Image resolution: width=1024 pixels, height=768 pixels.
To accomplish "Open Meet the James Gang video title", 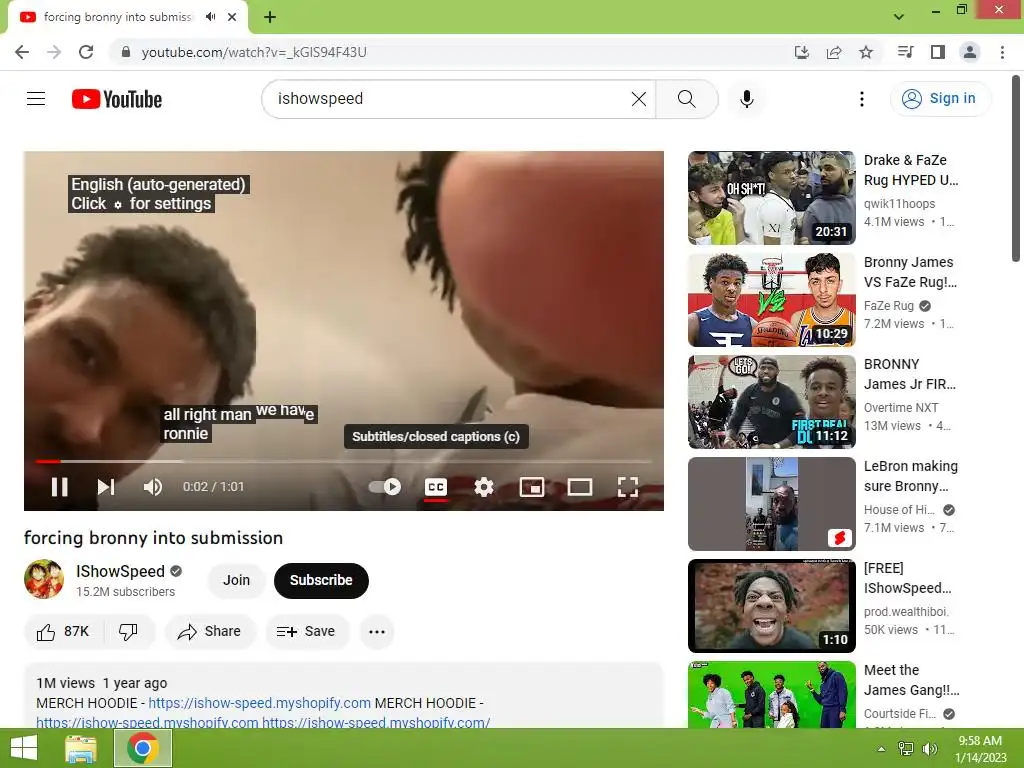I will pos(912,680).
